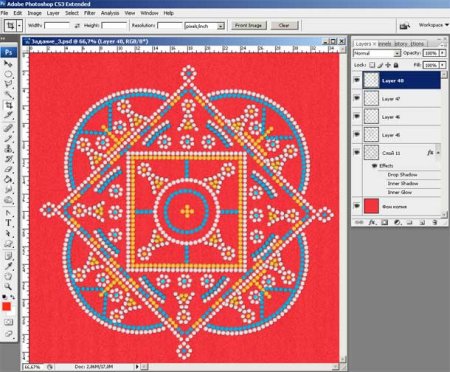Open the Filter menu

(x=90, y=13)
